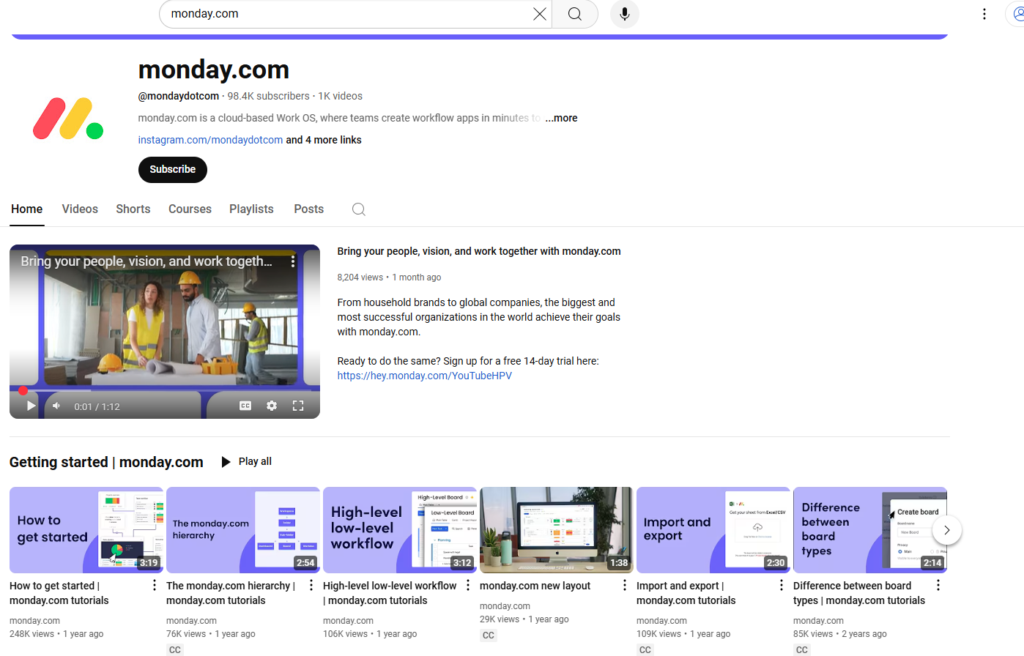This screenshot has height=656, width=1024.
Task: Open Import and export video thumbnail
Action: [713, 530]
